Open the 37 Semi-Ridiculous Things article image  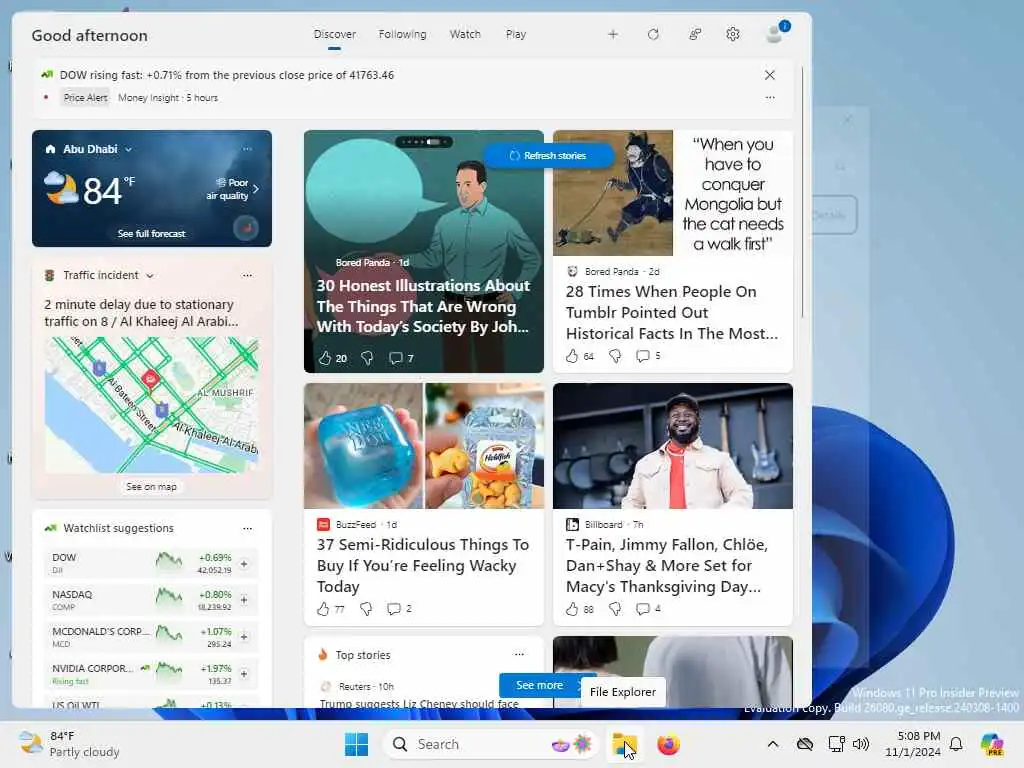click(x=424, y=446)
